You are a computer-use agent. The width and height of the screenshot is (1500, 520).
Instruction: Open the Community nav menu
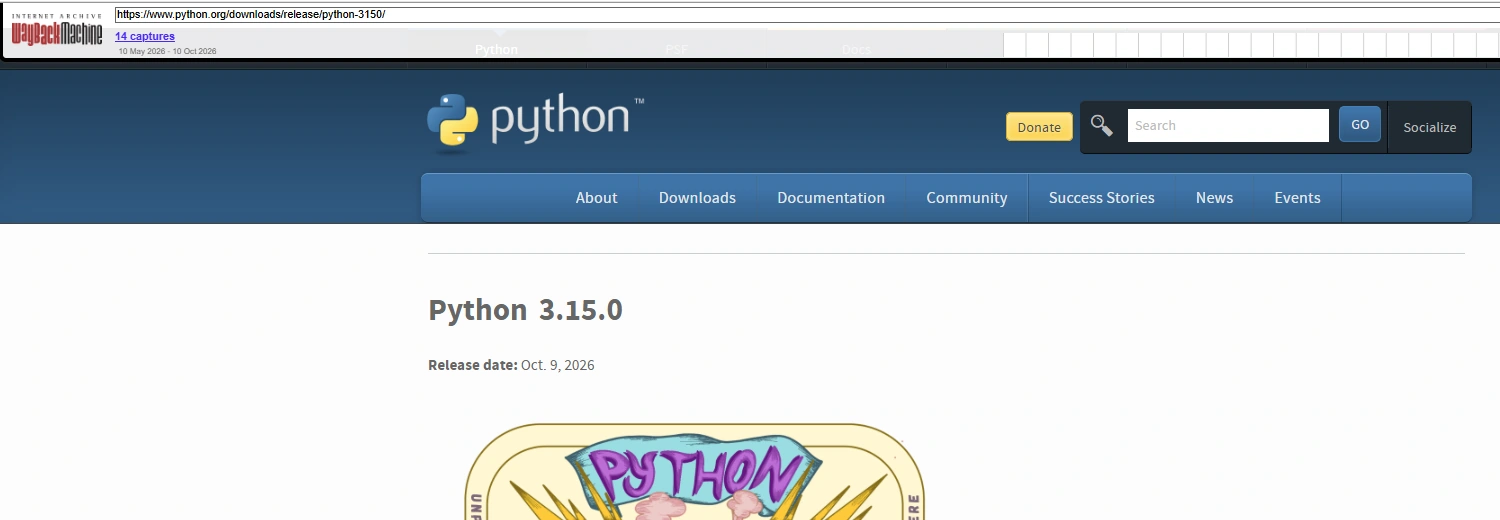967,198
